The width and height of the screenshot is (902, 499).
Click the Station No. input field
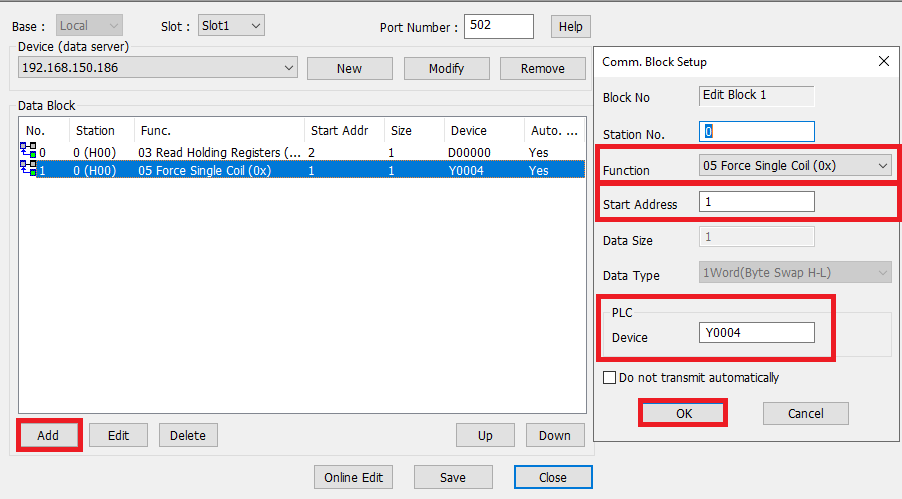[x=756, y=131]
